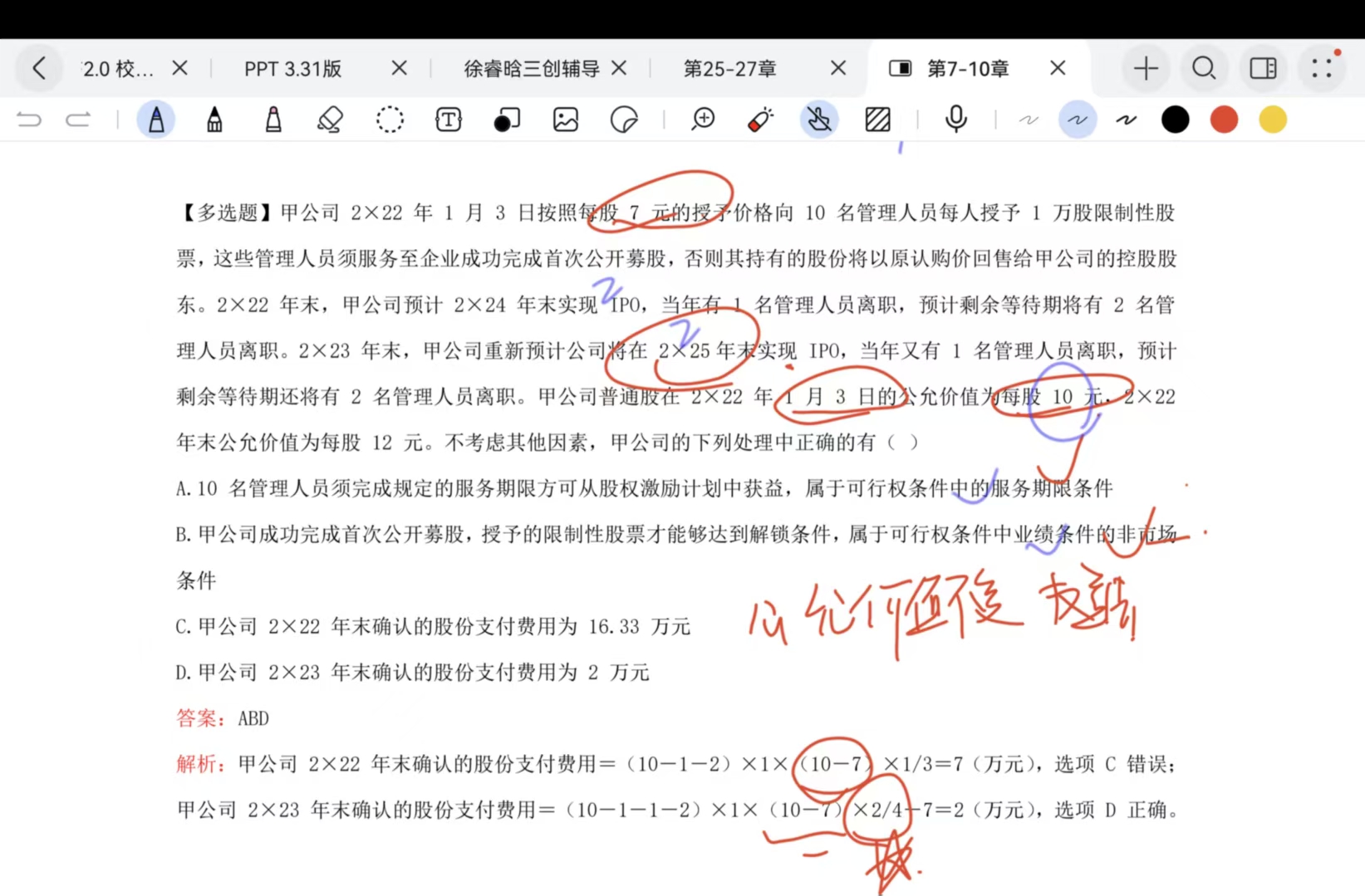Viewport: 1365px width, 896px height.
Task: Switch to the PPT 3.31版 tab
Action: pos(293,69)
